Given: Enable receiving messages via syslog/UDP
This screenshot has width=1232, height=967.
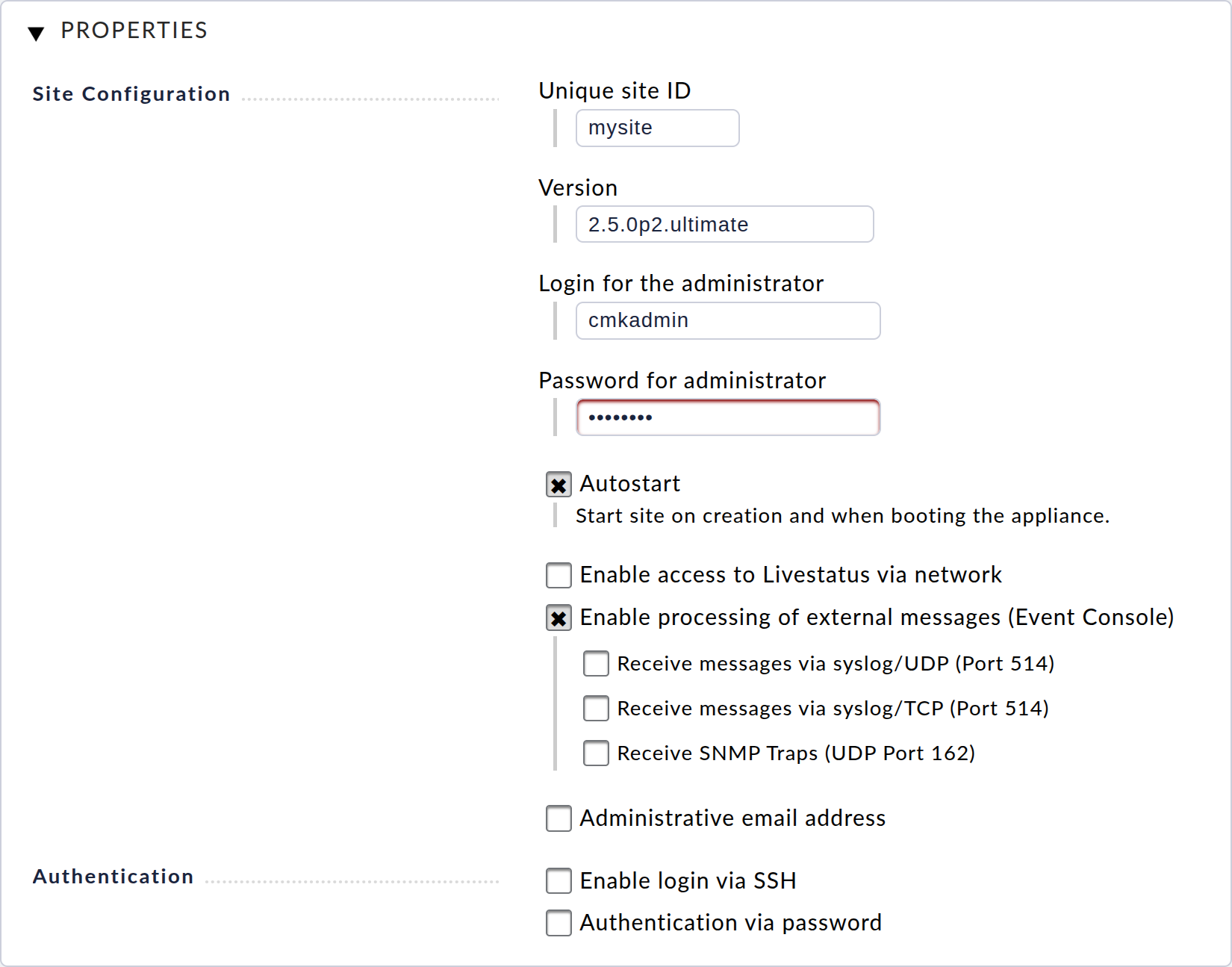Looking at the screenshot, I should click(595, 664).
